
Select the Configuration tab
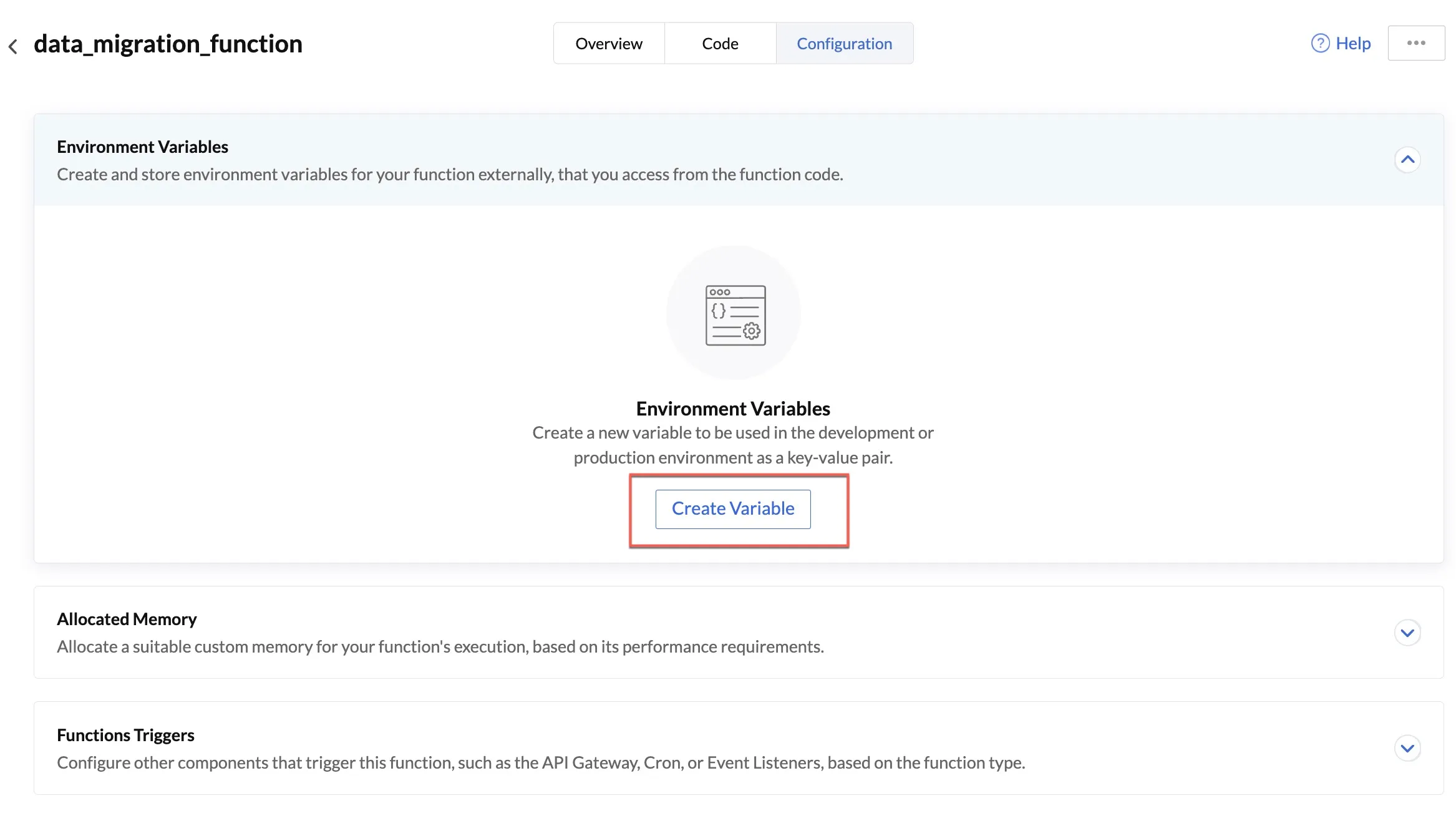click(x=845, y=44)
